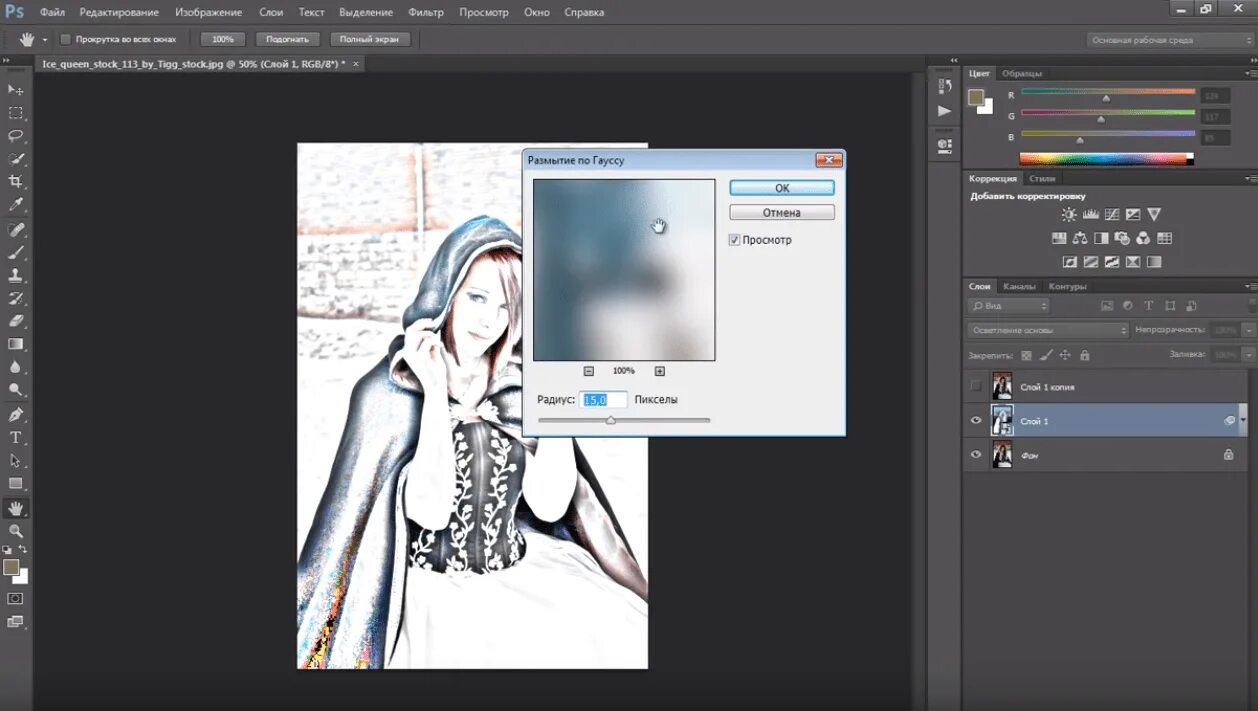Switch to the Каналы tab
The width and height of the screenshot is (1258, 711).
click(x=1019, y=286)
